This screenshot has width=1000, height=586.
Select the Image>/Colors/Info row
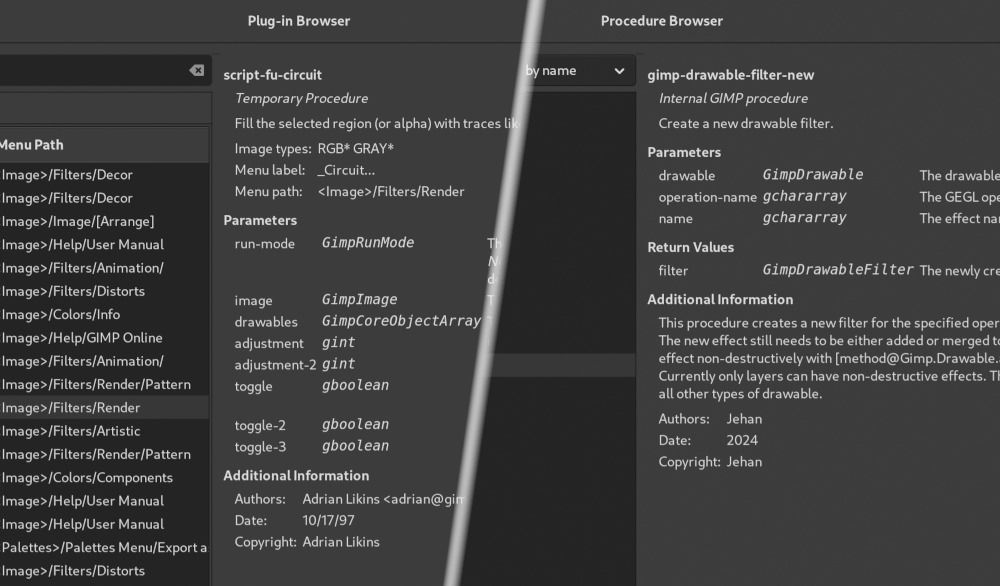point(104,314)
